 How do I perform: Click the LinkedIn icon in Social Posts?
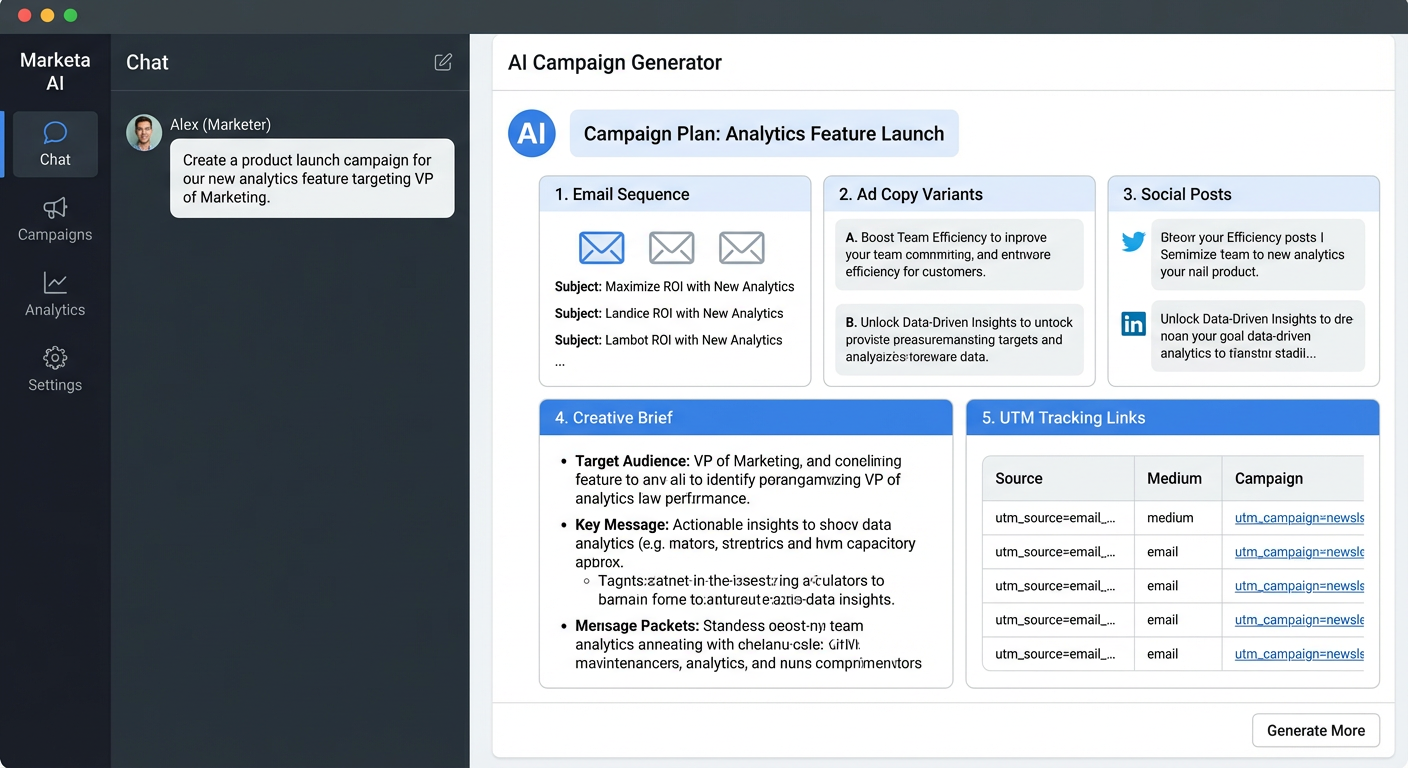pos(1132,324)
